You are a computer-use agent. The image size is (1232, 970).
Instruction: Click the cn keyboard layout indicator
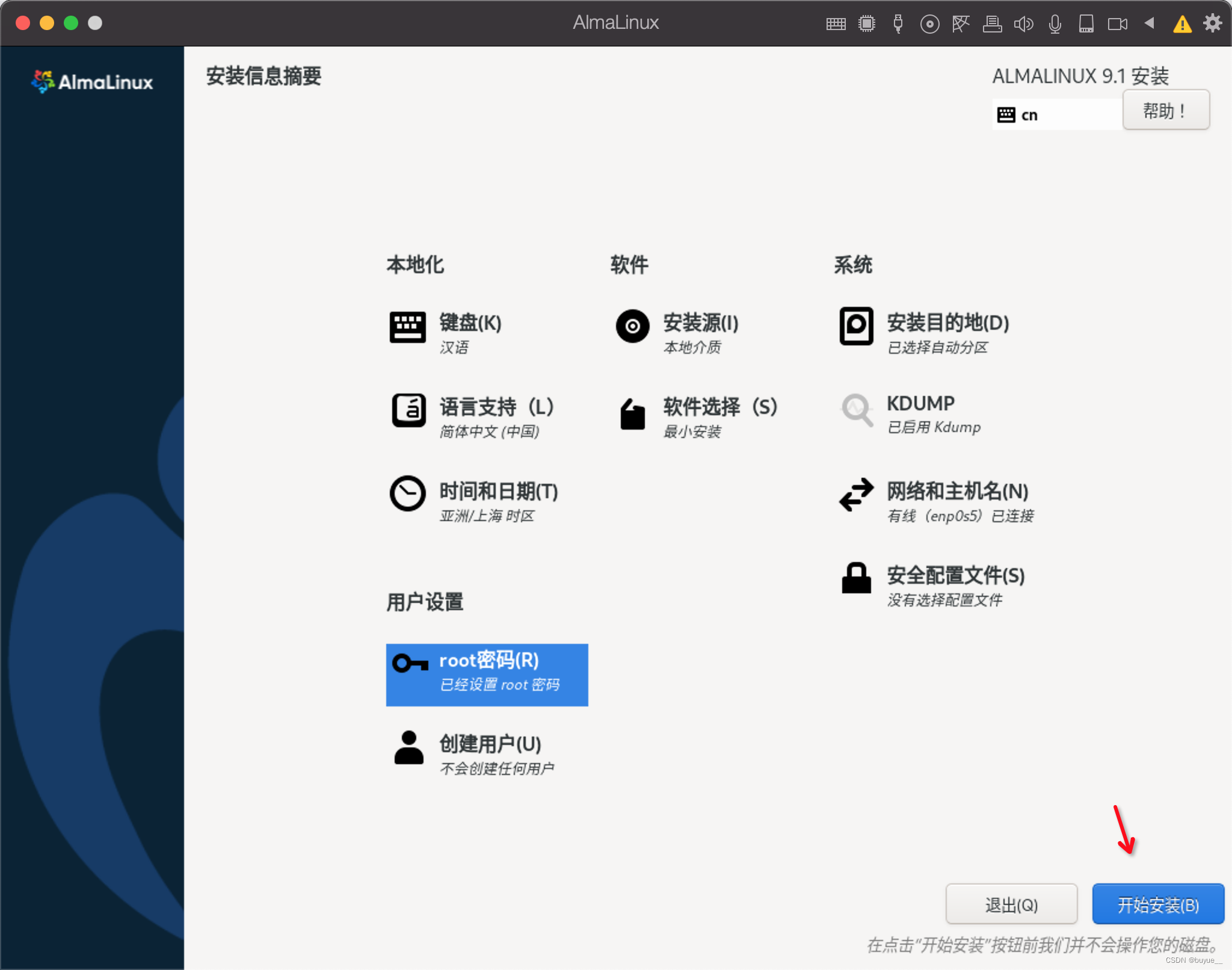[1056, 114]
